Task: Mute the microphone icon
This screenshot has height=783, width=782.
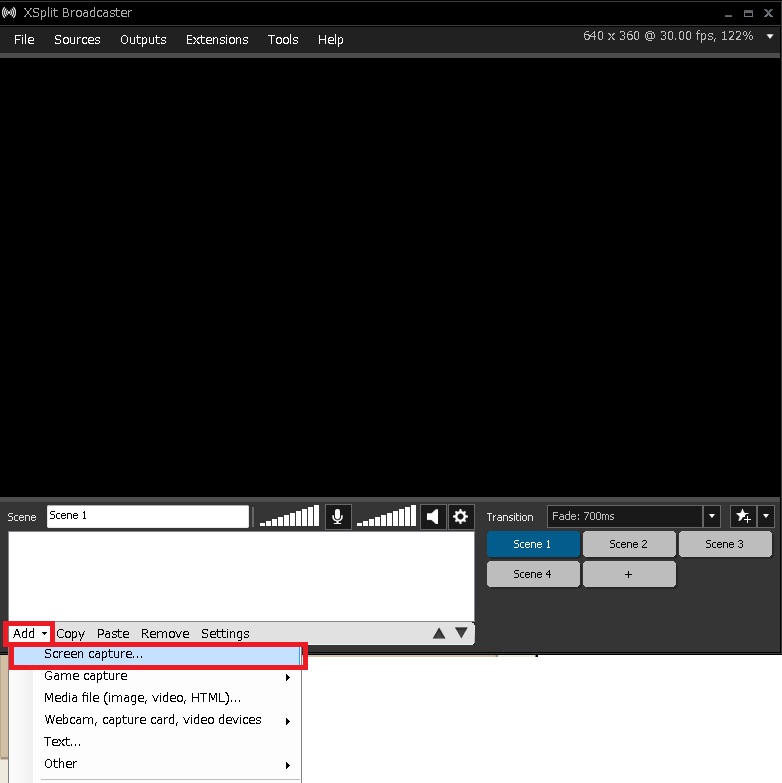Action: (338, 516)
